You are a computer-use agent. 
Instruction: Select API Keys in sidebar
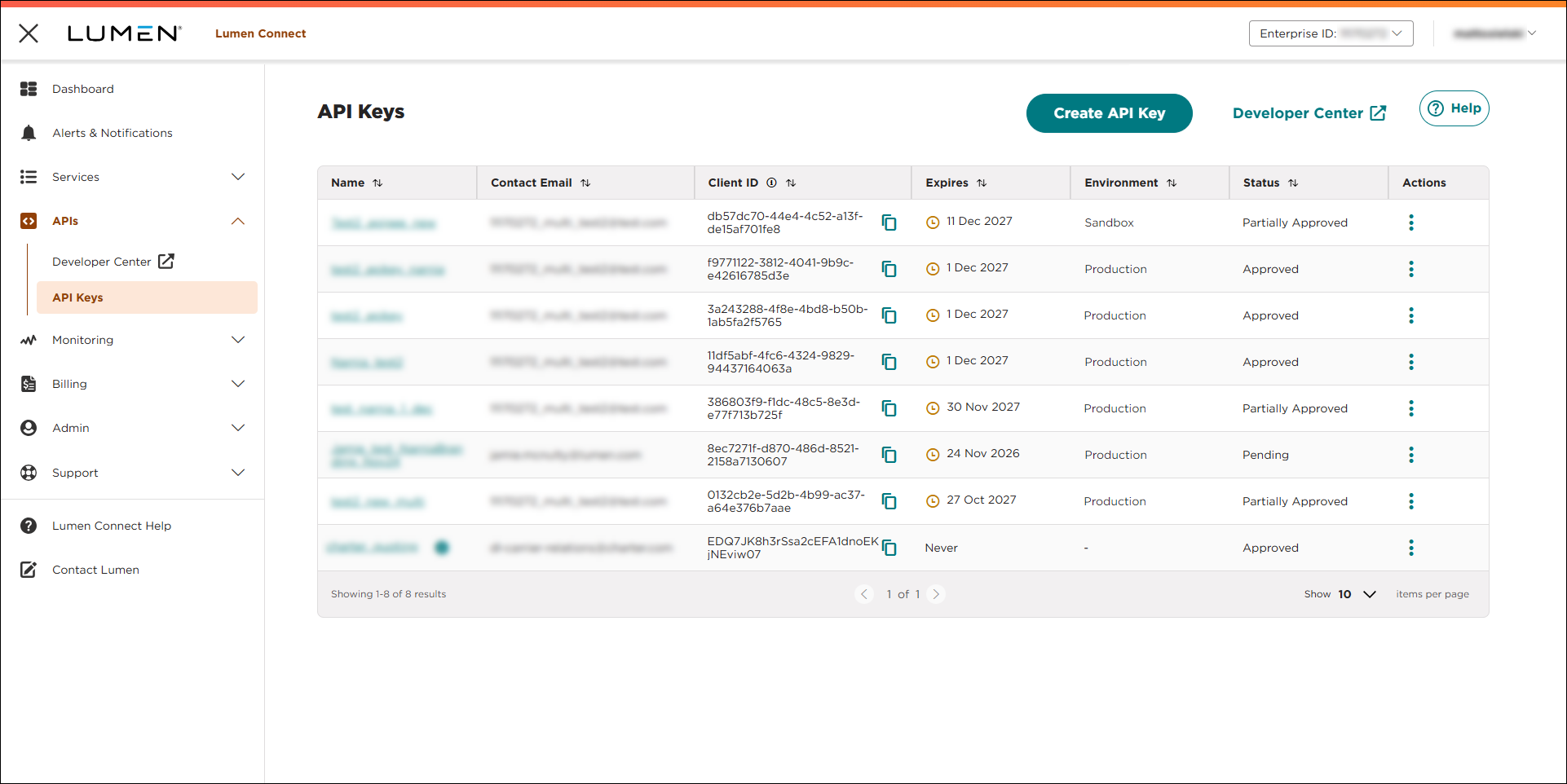click(78, 297)
